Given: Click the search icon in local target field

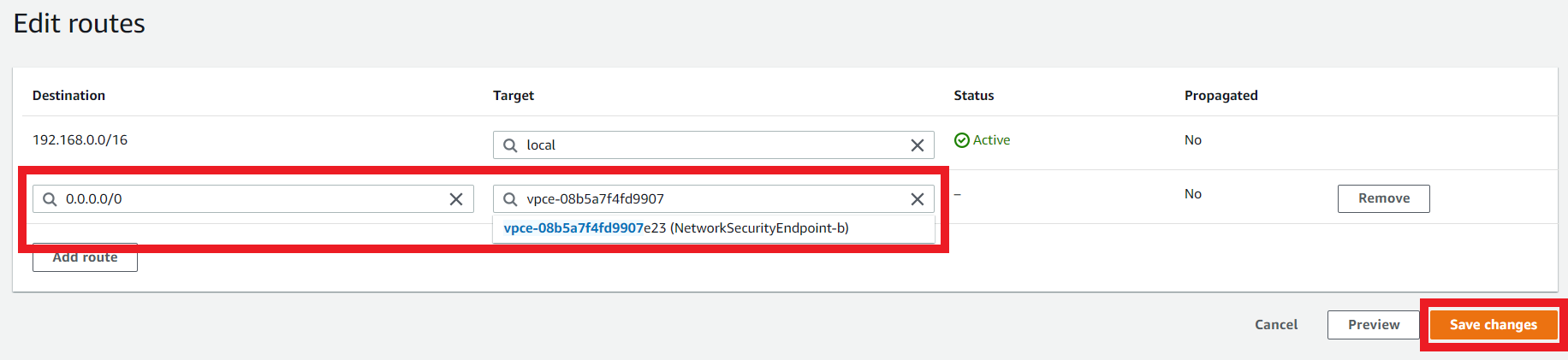Looking at the screenshot, I should point(510,145).
